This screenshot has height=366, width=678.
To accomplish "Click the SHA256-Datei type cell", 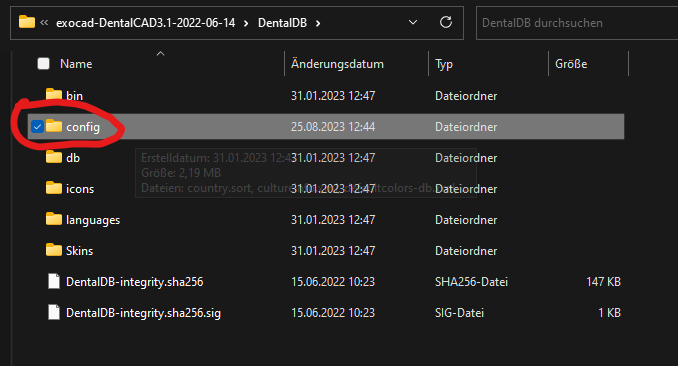I will (x=471, y=282).
